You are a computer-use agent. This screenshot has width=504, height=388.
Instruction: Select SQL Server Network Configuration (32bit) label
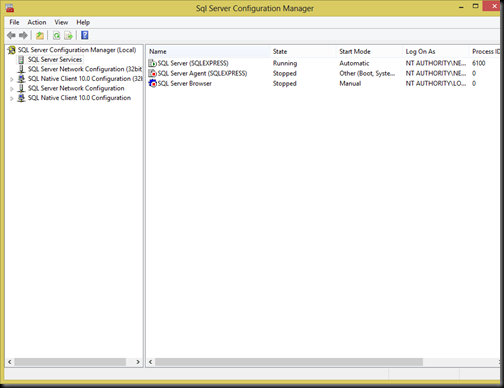(x=85, y=69)
